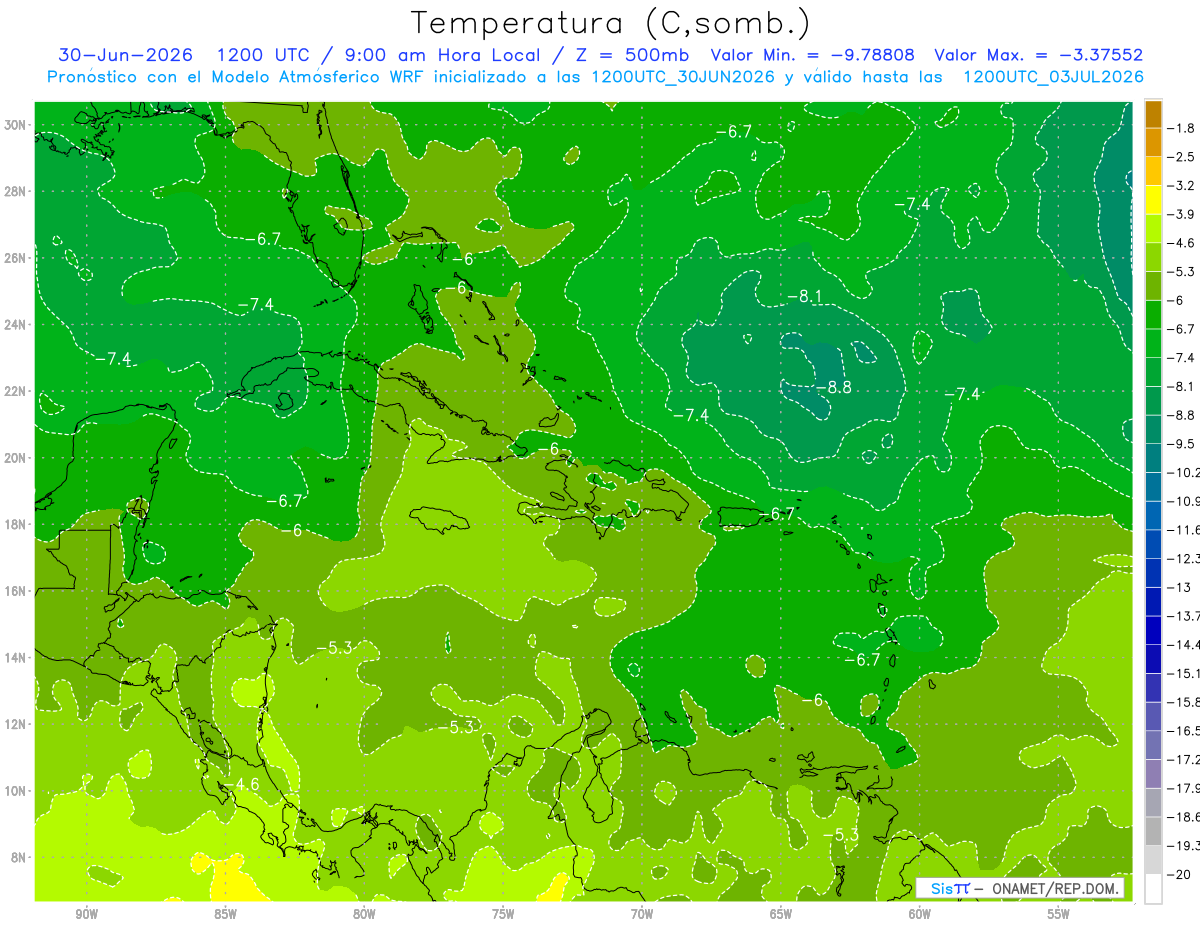Click the "28N" latitude axis label
The image size is (1200, 927).
(x=16, y=191)
